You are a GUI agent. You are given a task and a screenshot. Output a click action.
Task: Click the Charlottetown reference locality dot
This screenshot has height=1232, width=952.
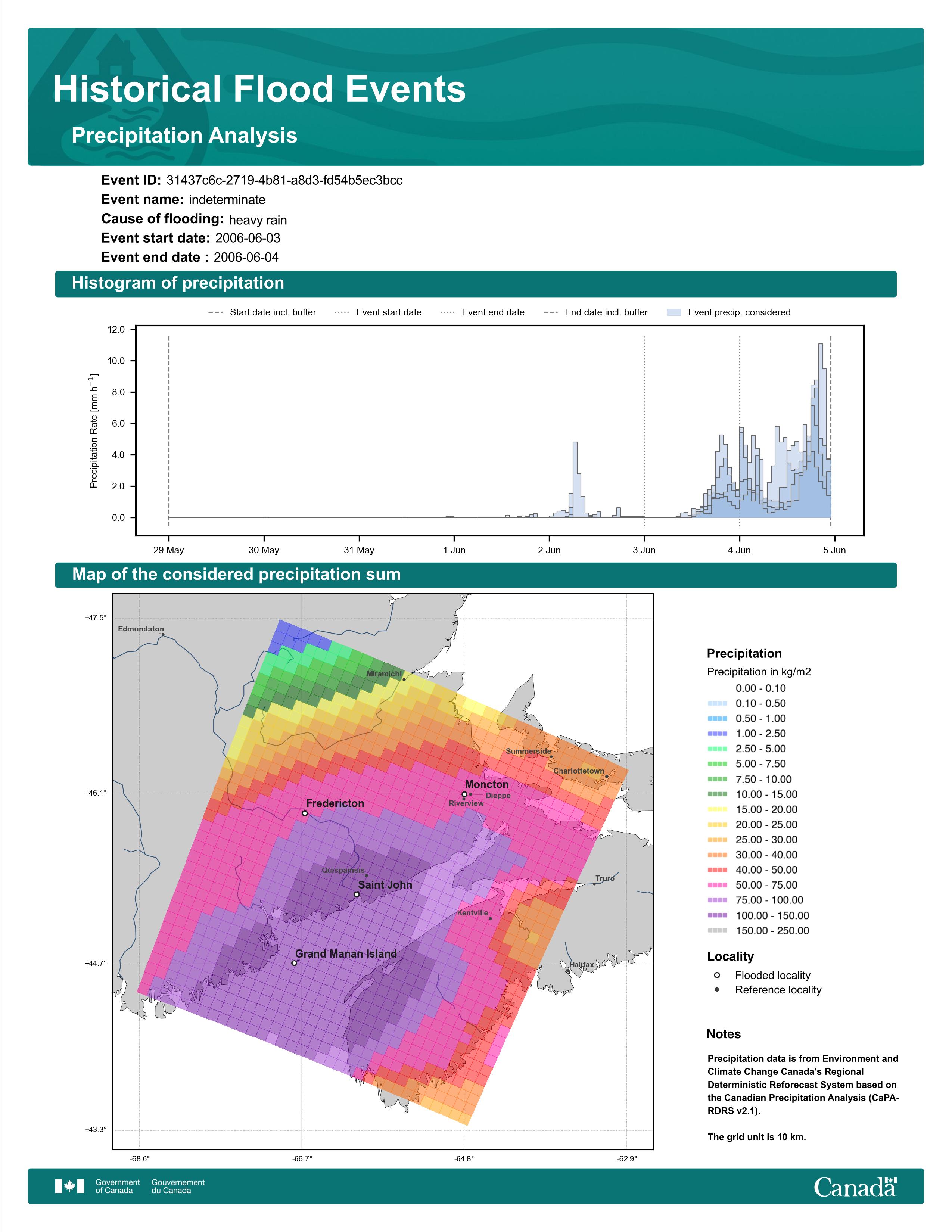click(606, 776)
